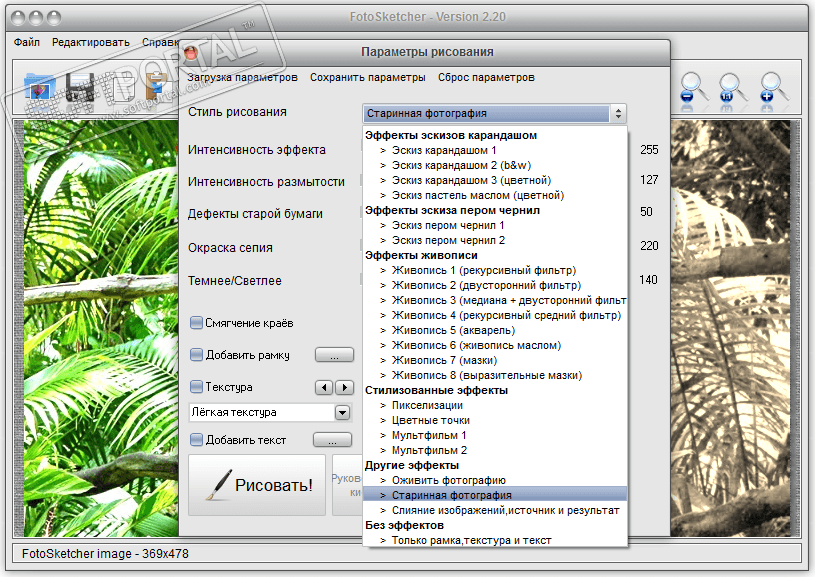Toggle the Текстура checkbox

point(196,387)
